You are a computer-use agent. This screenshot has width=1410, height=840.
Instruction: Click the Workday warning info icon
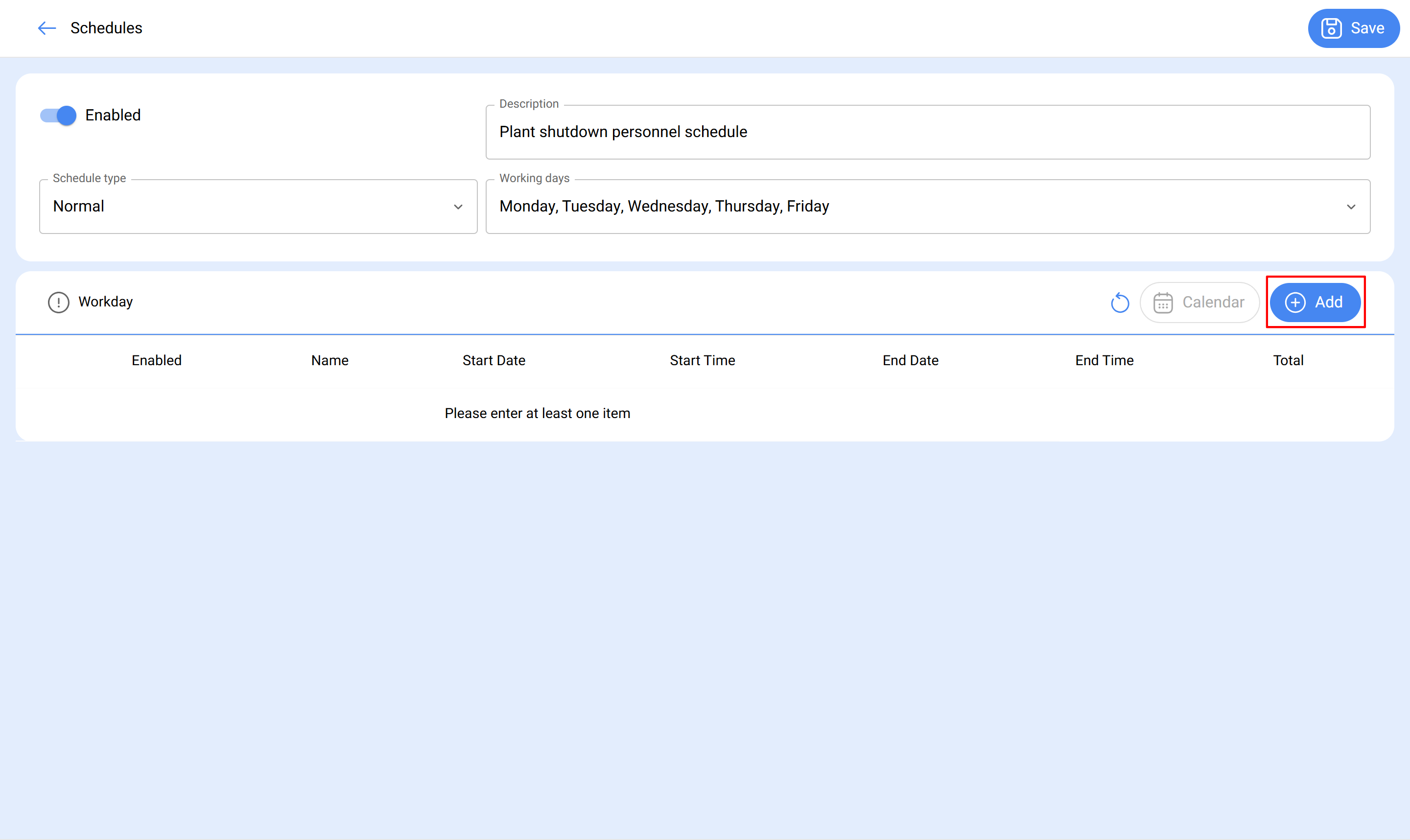click(x=58, y=303)
